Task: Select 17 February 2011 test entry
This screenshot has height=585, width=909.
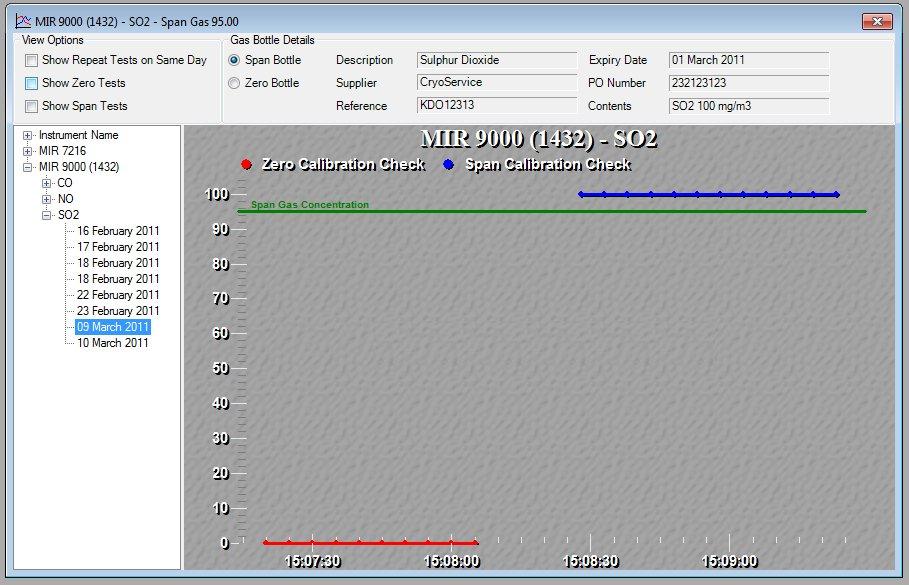Action: tap(118, 247)
